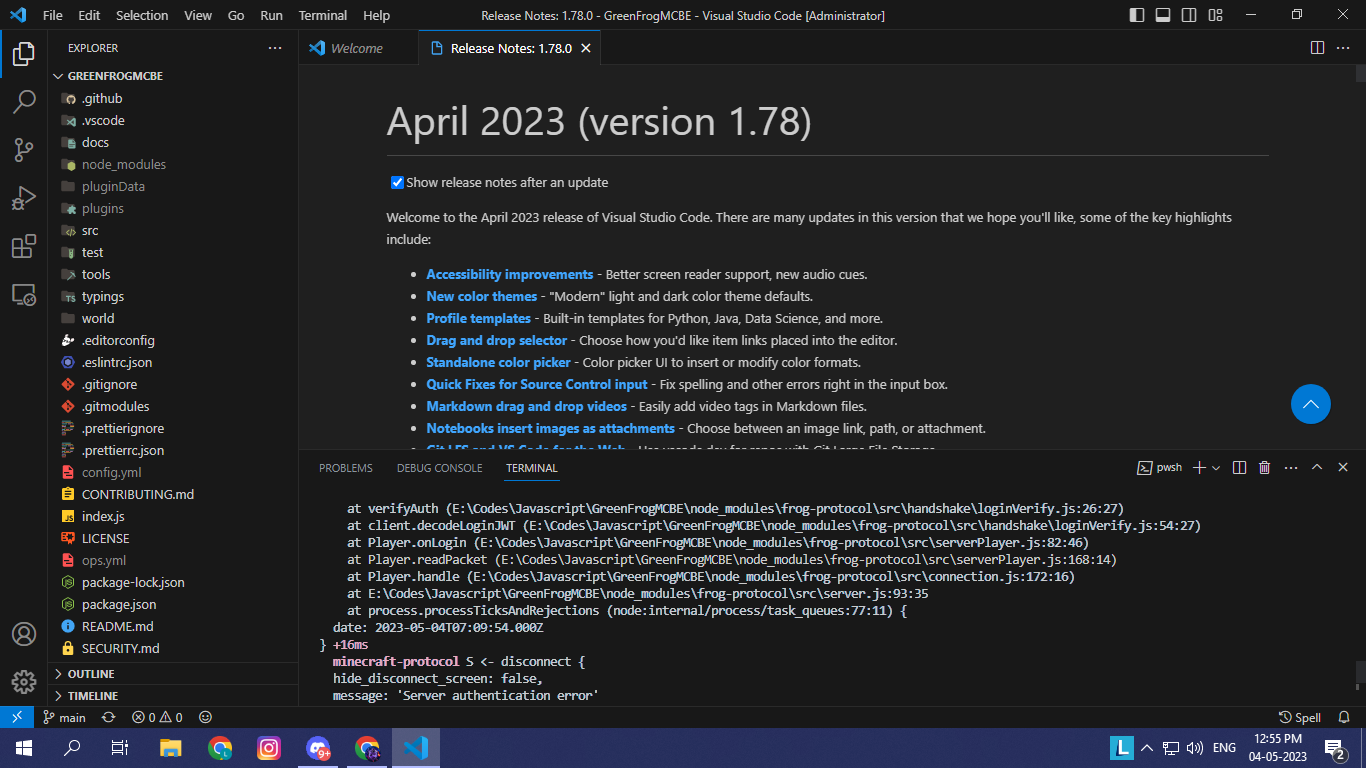Launch Google Chrome from the taskbar
This screenshot has width=1366, height=768.
pos(219,747)
